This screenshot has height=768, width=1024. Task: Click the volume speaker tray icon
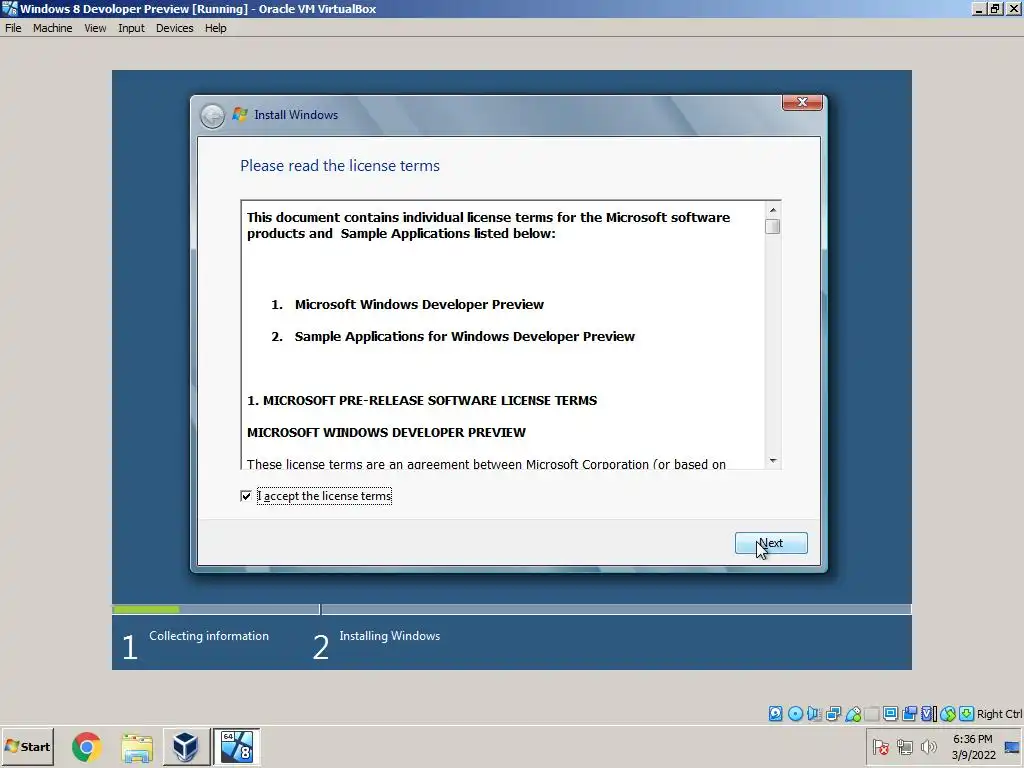point(928,746)
